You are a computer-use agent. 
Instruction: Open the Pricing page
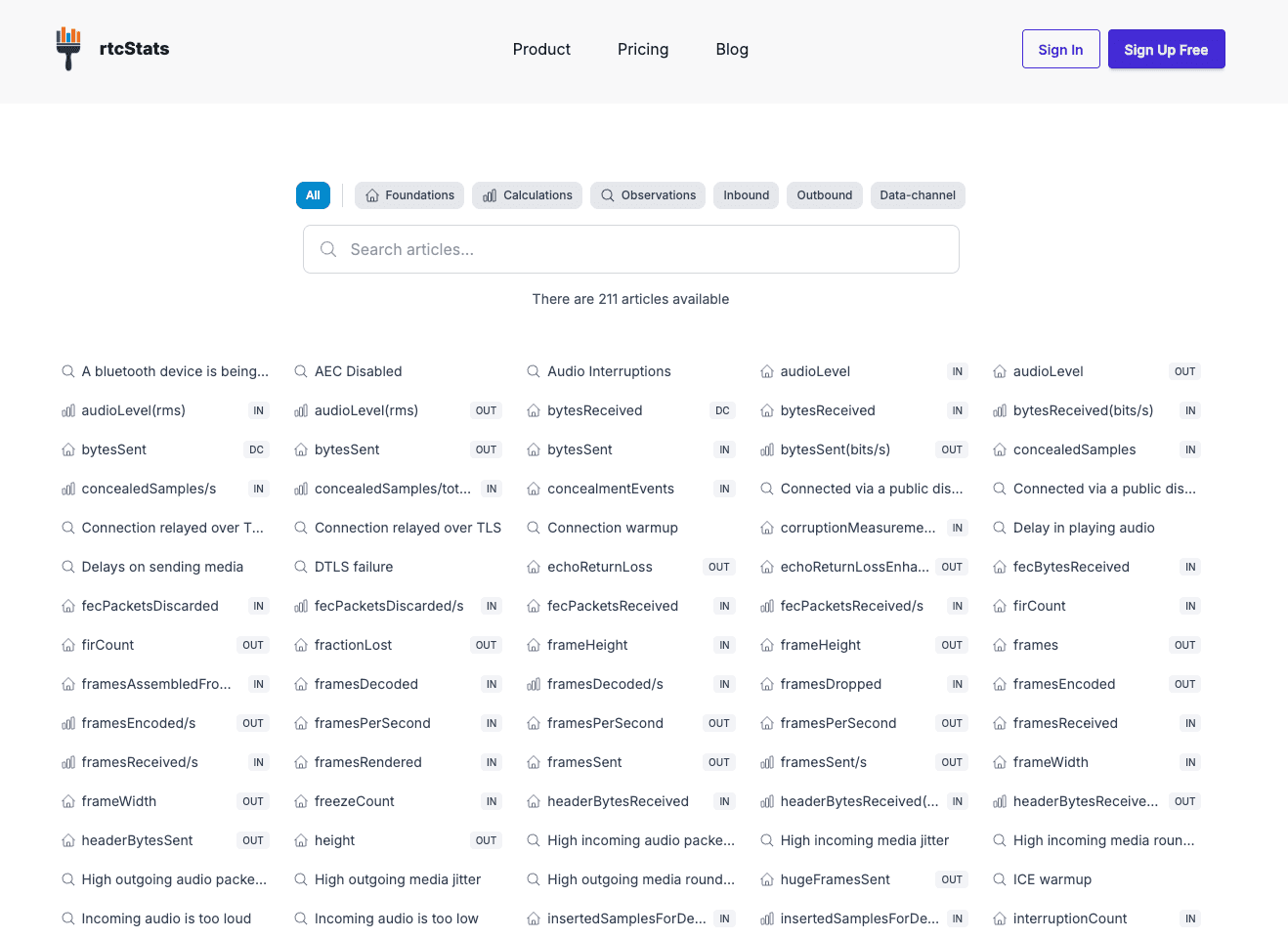click(x=643, y=49)
